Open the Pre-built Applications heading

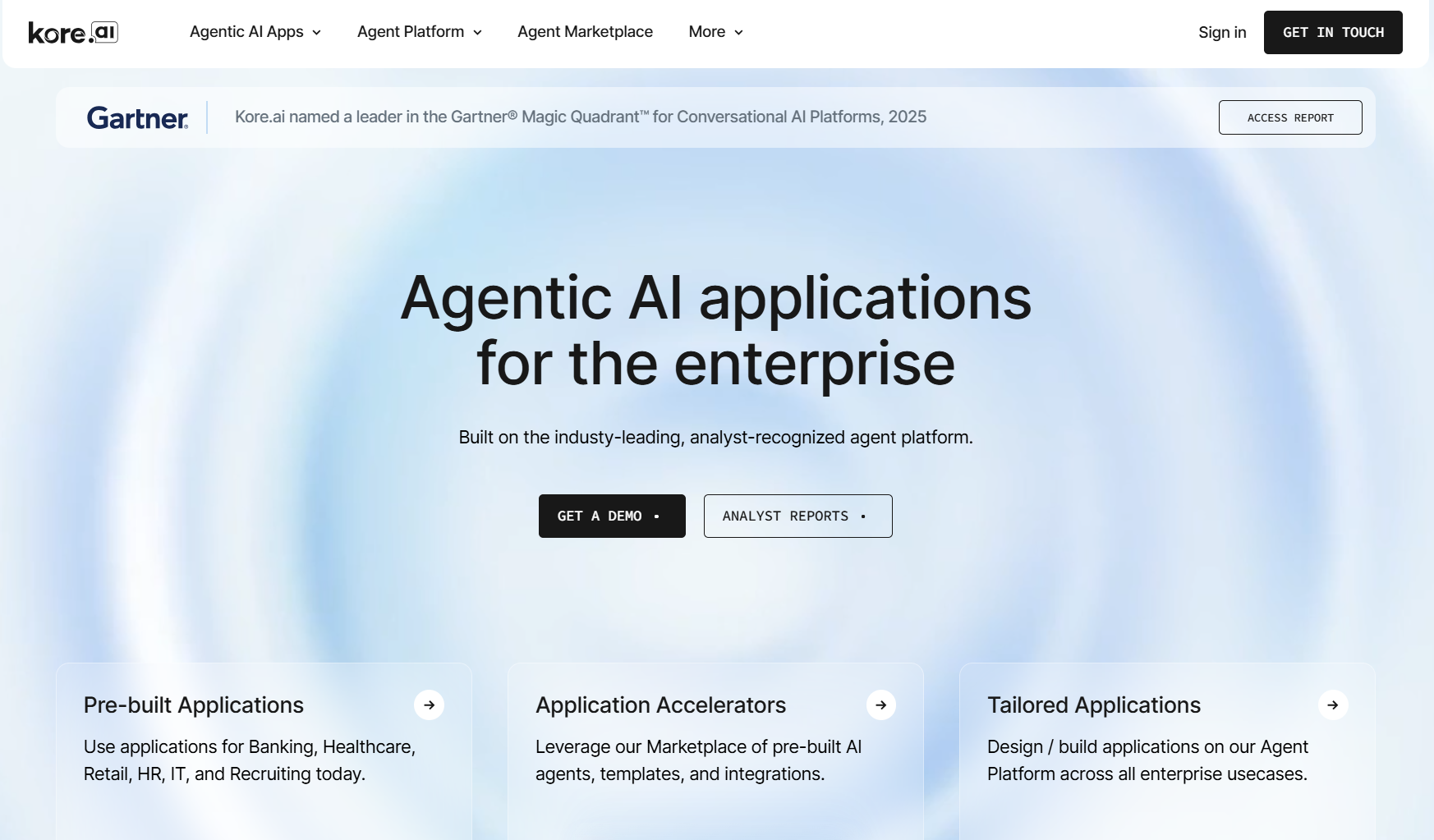[194, 705]
